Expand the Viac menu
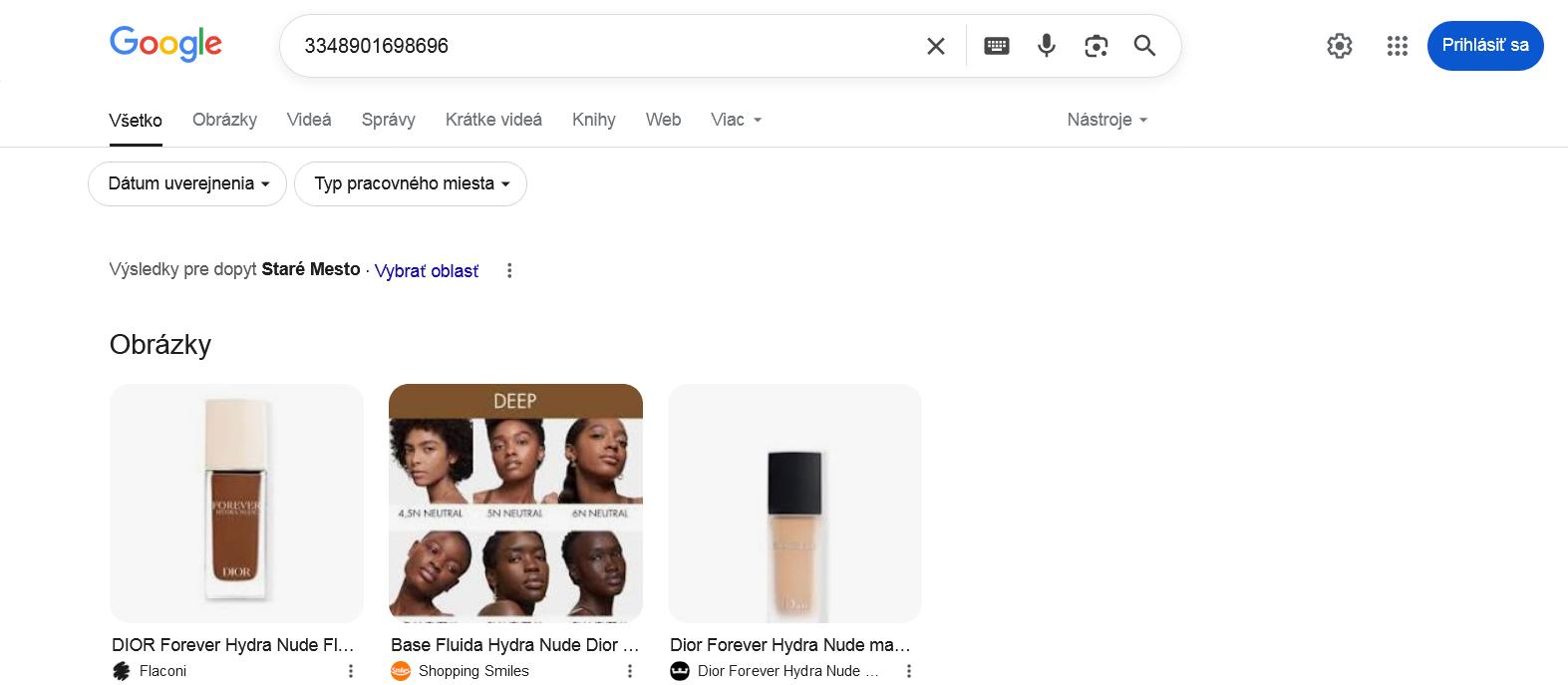This screenshot has width=1568, height=685. pos(736,120)
